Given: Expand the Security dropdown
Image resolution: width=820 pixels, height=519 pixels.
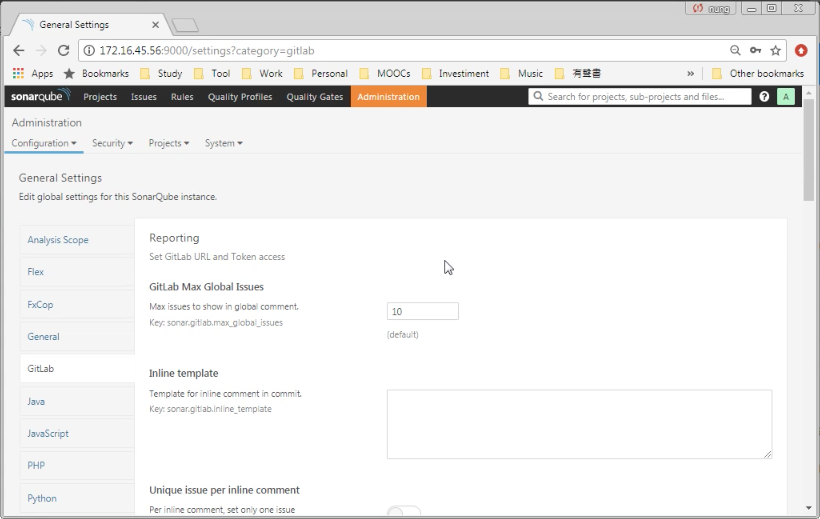Looking at the screenshot, I should (112, 143).
